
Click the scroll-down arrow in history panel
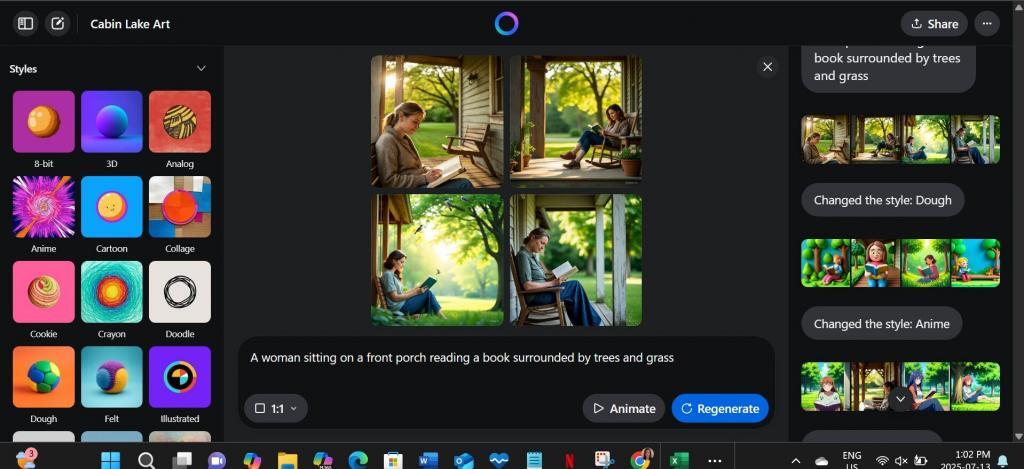(900, 399)
